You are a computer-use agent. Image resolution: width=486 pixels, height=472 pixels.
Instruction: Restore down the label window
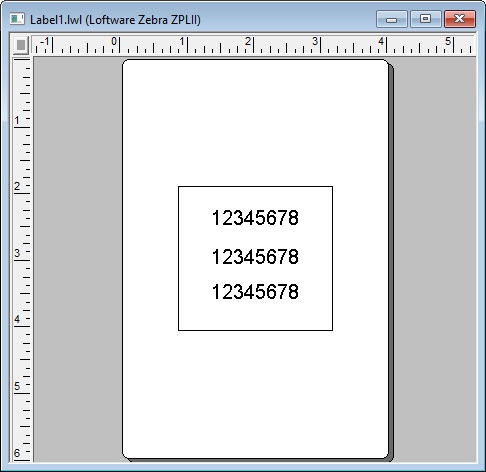click(x=425, y=19)
